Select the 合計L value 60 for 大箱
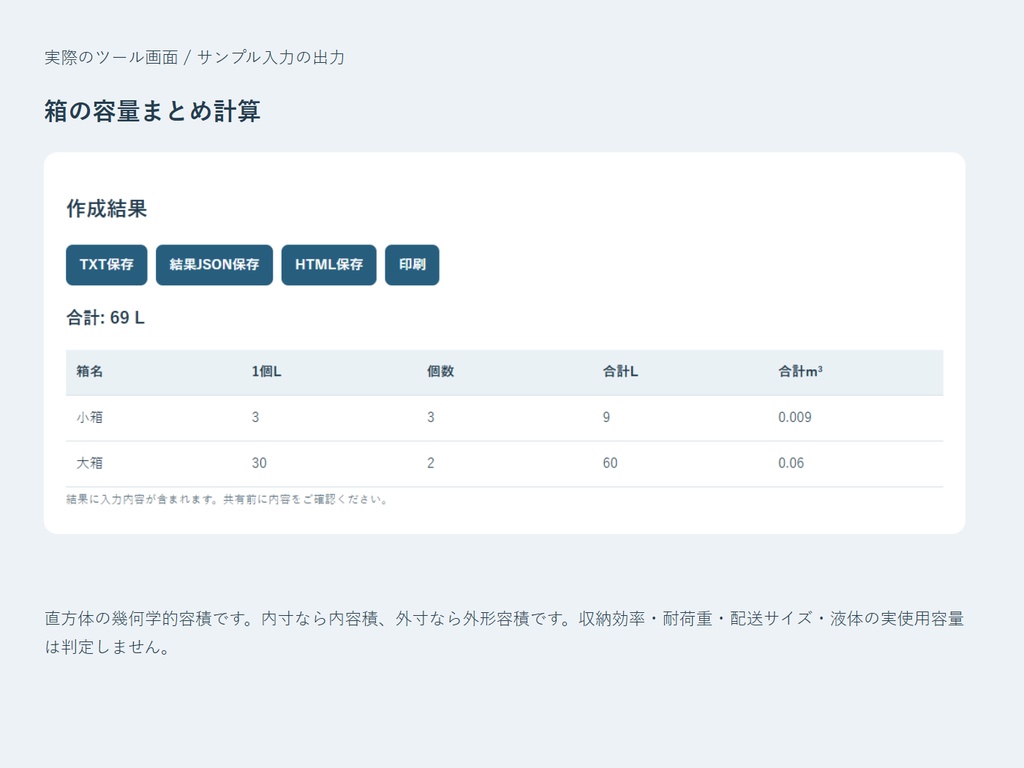This screenshot has height=768, width=1024. point(610,463)
